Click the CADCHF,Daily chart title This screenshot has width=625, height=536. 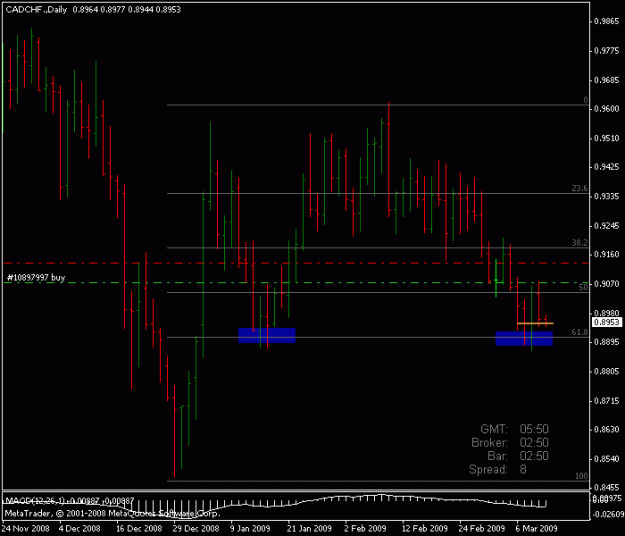click(x=36, y=10)
